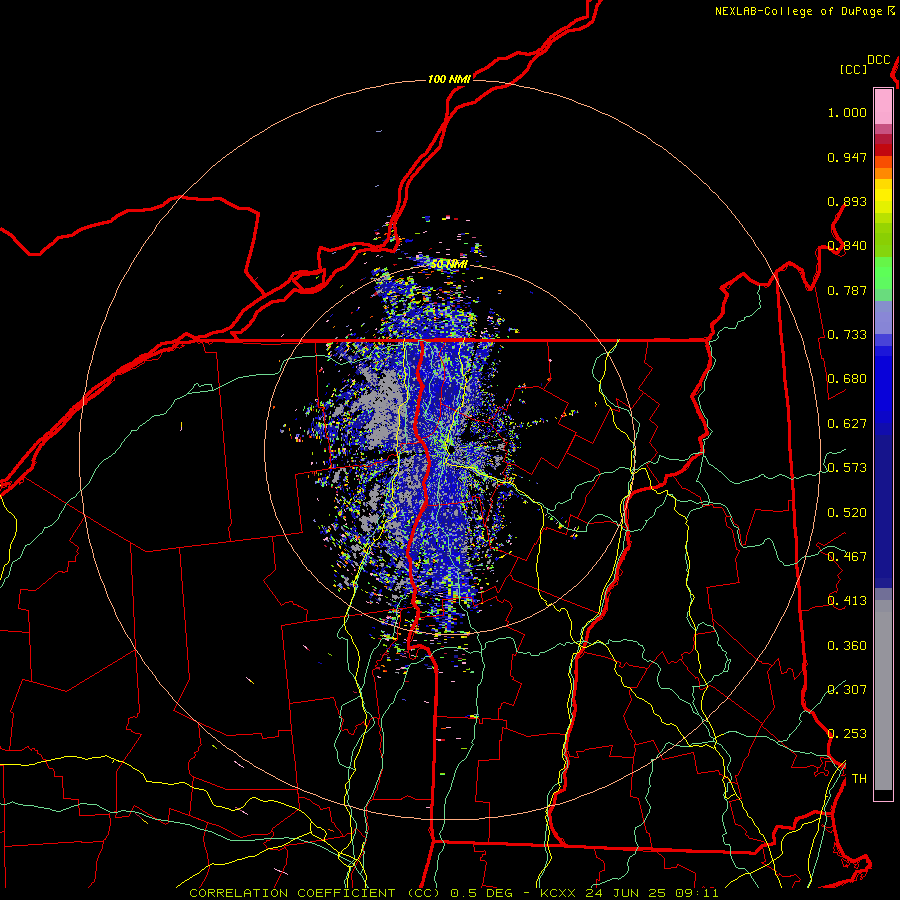Pick the lavender color bar segment near 0.733
Image resolution: width=900 pixels, height=900 pixels.
pos(883,317)
